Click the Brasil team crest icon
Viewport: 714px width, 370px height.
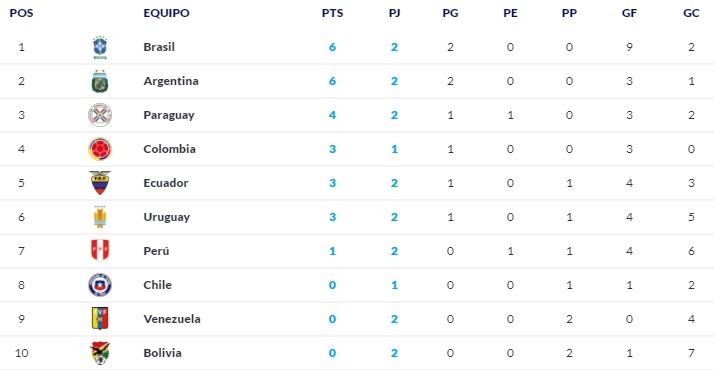[100, 47]
